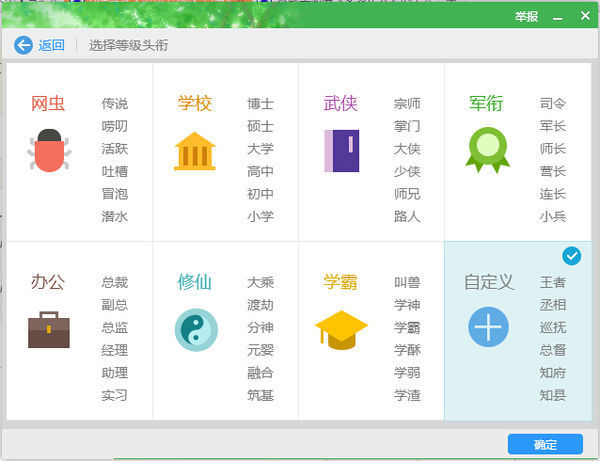
Task: Click the 吐槽 rank text
Action: (x=114, y=171)
